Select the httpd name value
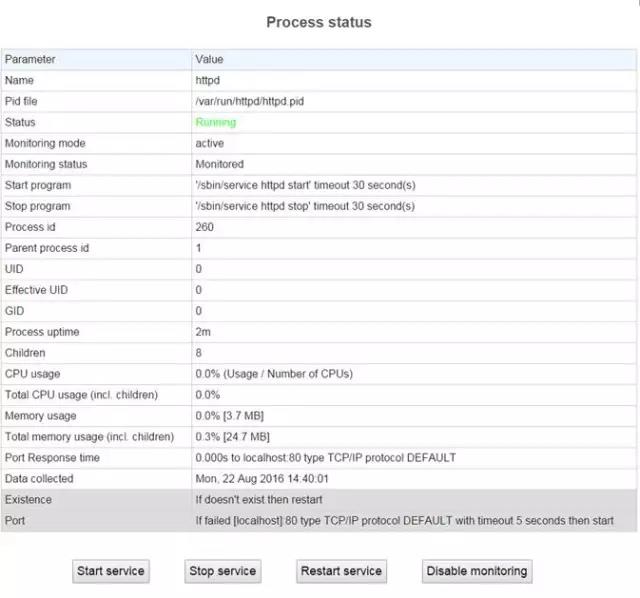This screenshot has height=598, width=640. click(x=208, y=80)
